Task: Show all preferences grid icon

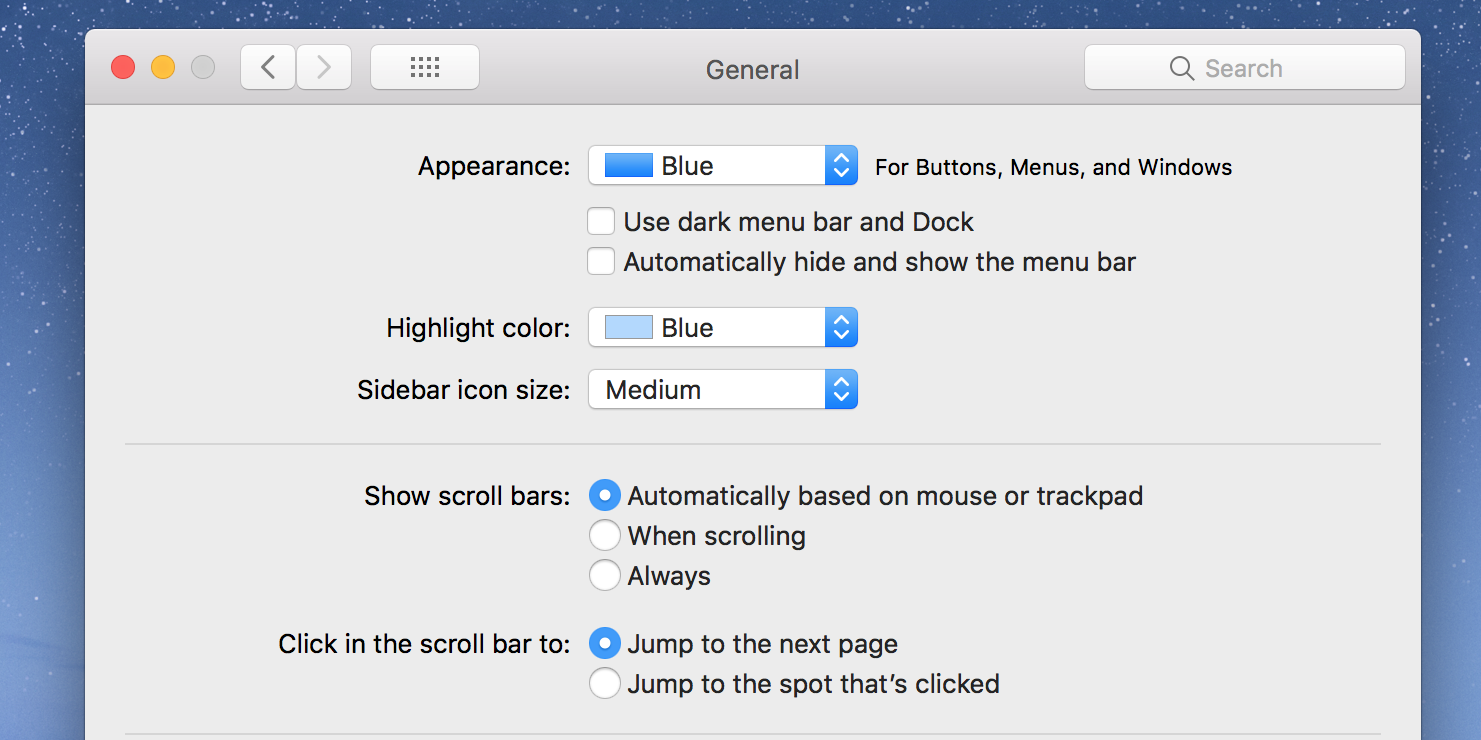Action: (x=425, y=68)
